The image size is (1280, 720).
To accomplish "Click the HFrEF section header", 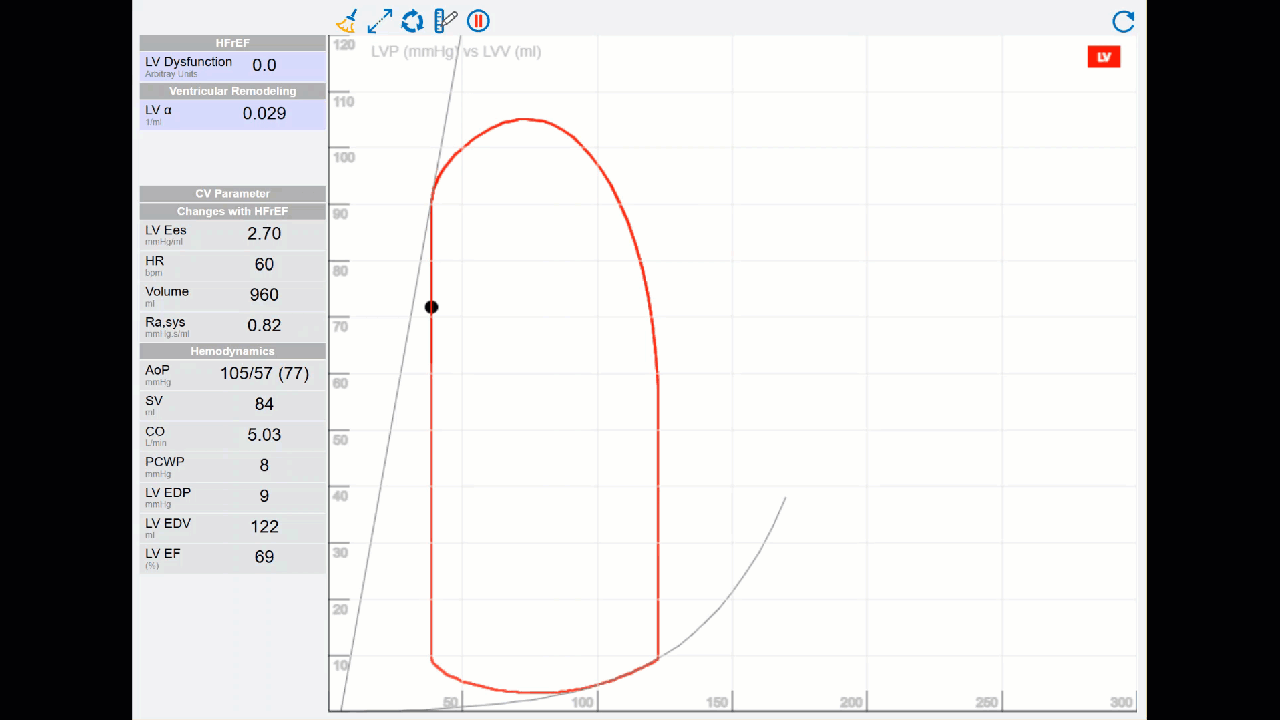I will 232,43.
